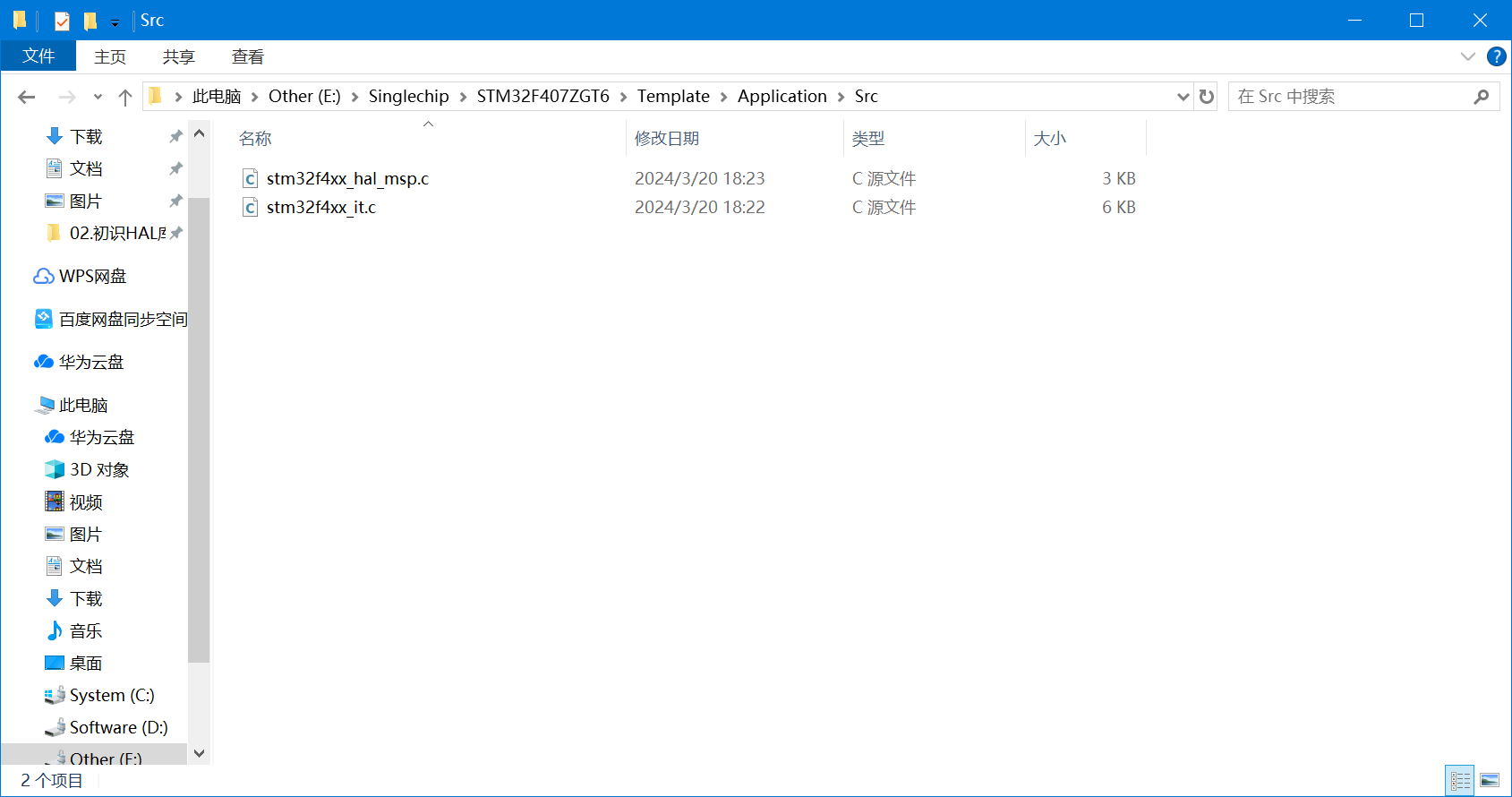1512x797 pixels.
Task: Open the 视频 folder
Action: 86,501
